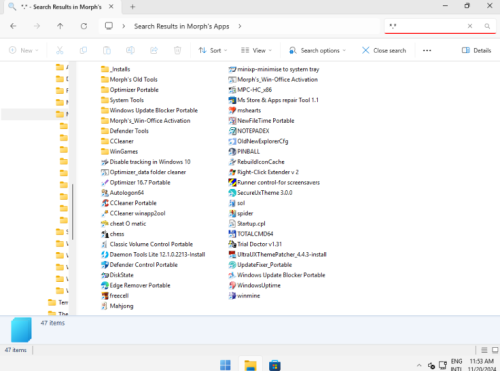500x371 pixels.
Task: Go up one folder level
Action: (x=60, y=26)
